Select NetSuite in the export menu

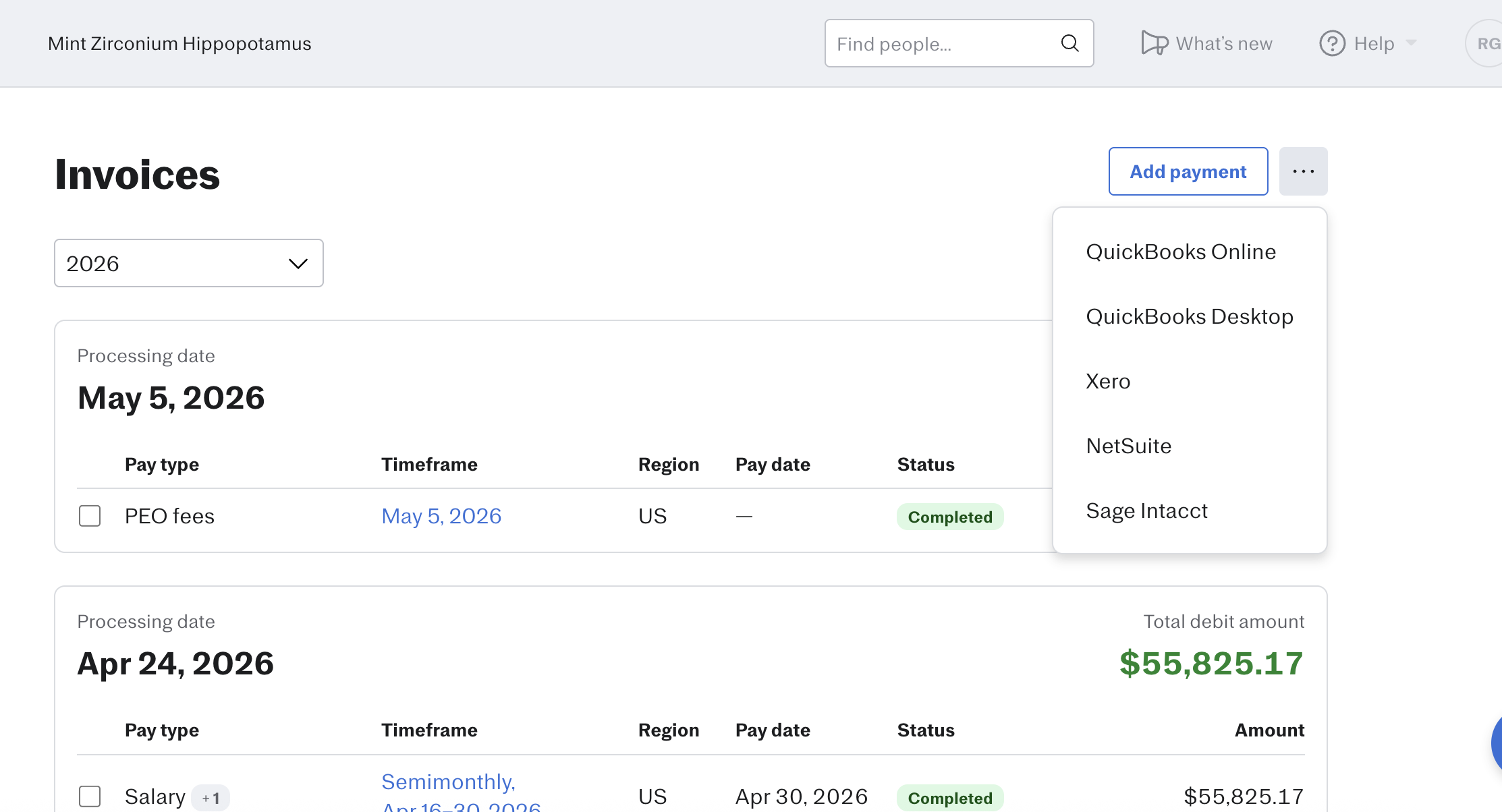[1128, 446]
